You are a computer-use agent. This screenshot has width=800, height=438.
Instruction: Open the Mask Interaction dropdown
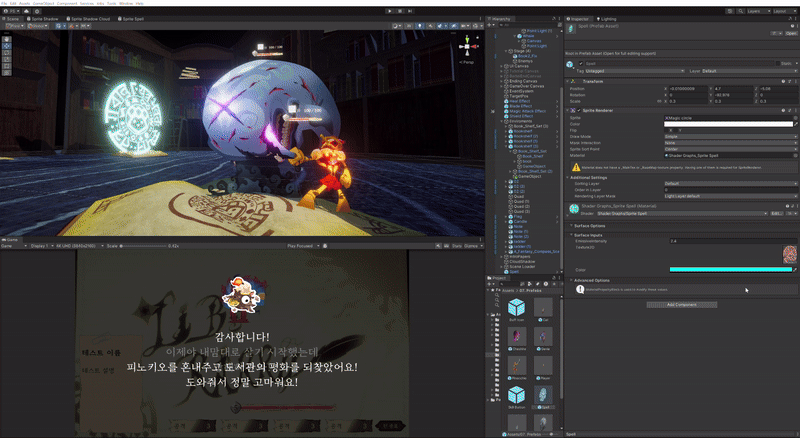click(x=730, y=143)
